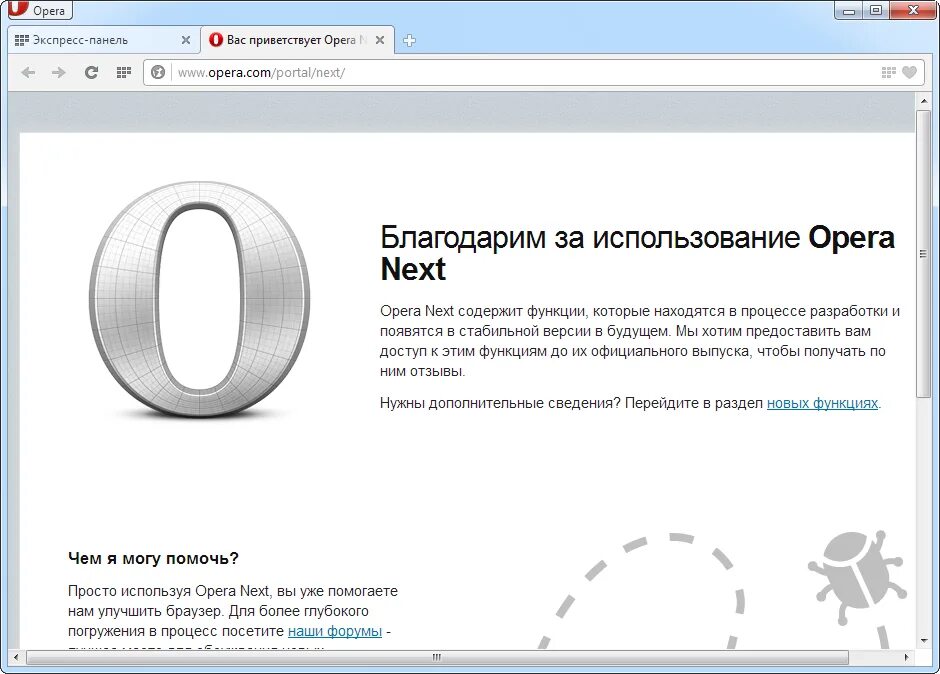Maximize the Opera window
The image size is (940, 674).
coord(876,10)
